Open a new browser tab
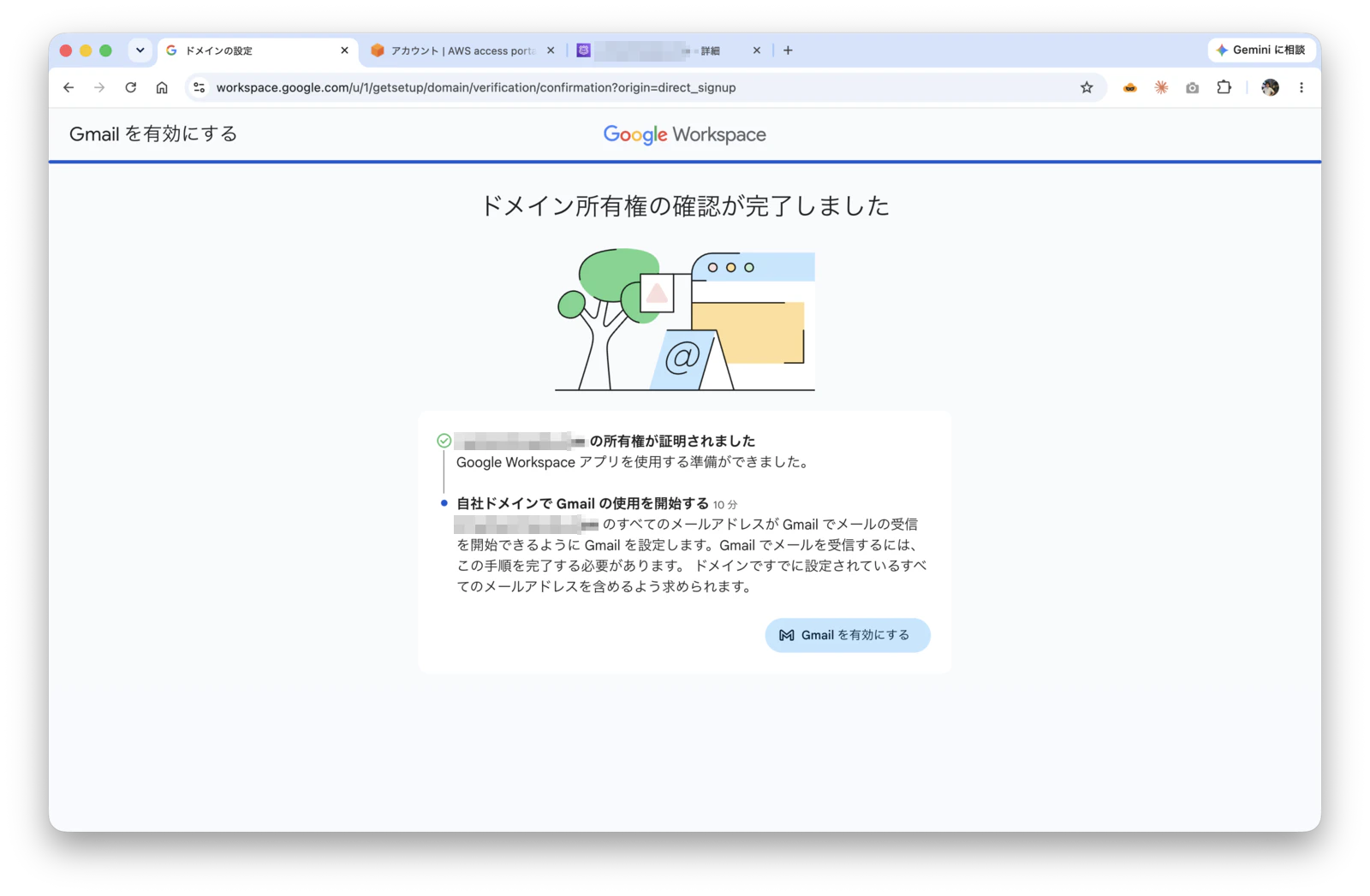Image resolution: width=1370 pixels, height=896 pixels. coord(788,50)
